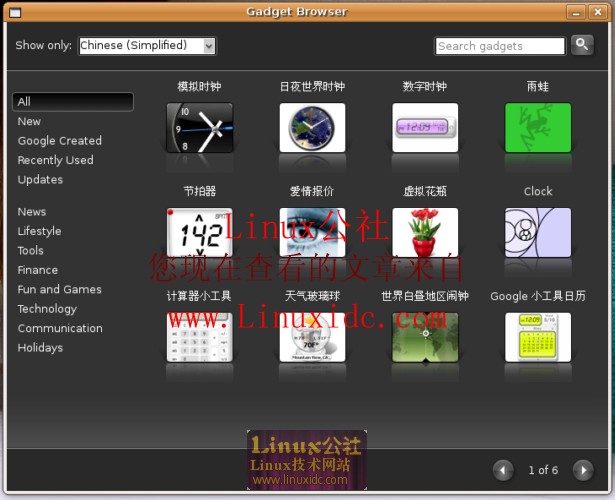Viewport: 615px width, 500px height.
Task: Click the 模拟时钟 gadget title
Action: (199, 87)
